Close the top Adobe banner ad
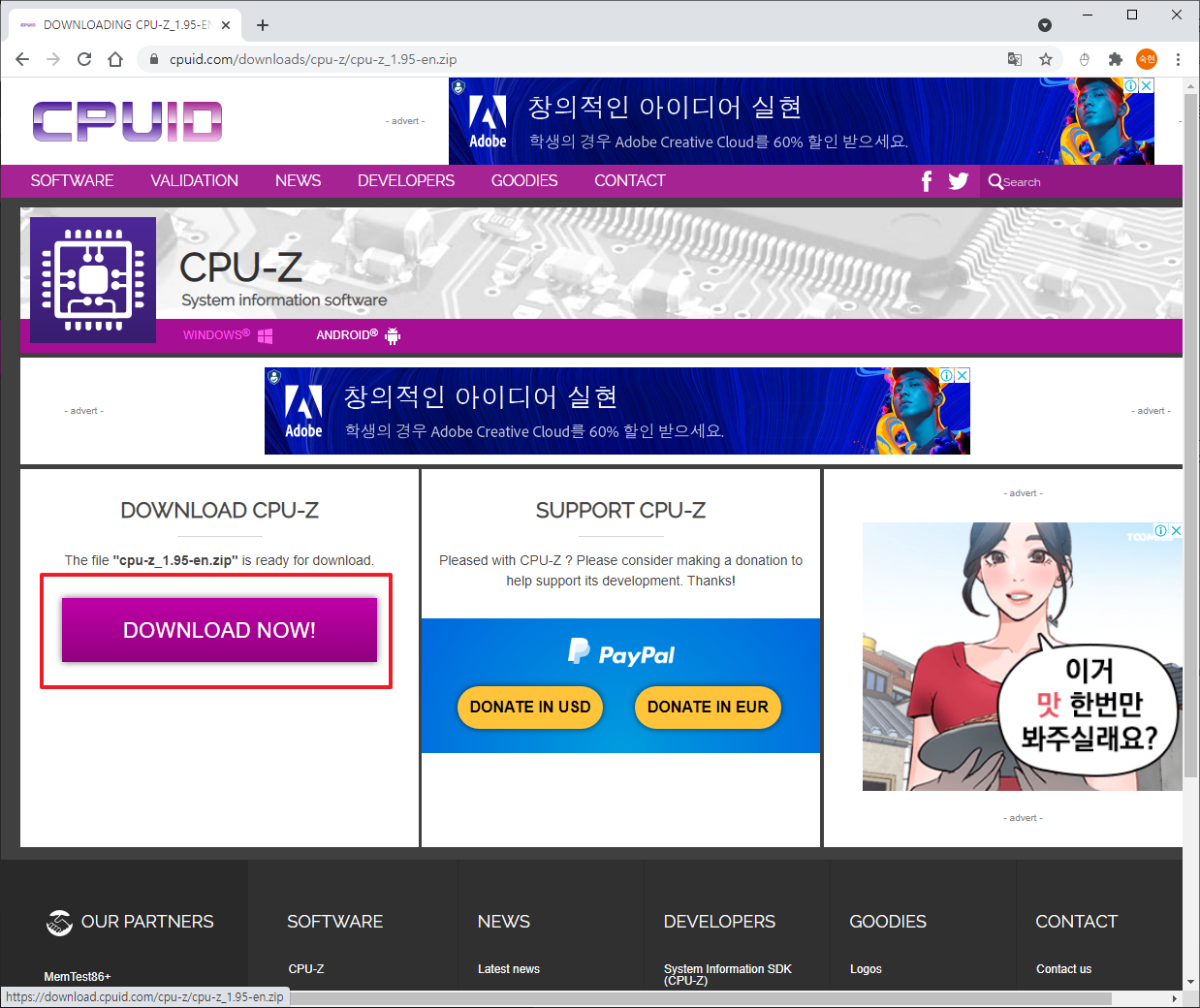Image resolution: width=1200 pixels, height=1008 pixels. click(x=1147, y=85)
